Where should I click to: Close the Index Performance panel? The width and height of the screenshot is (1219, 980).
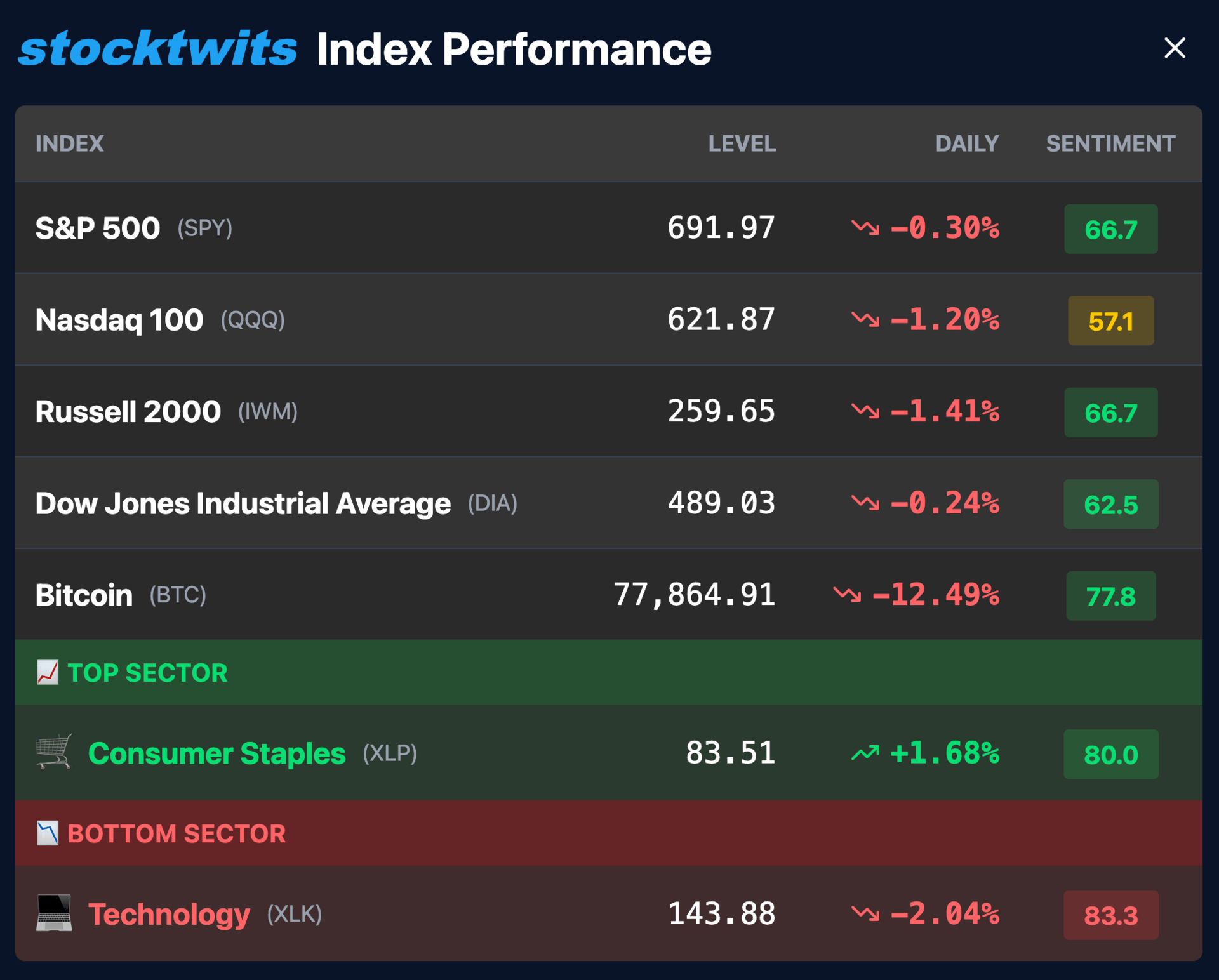click(1174, 48)
